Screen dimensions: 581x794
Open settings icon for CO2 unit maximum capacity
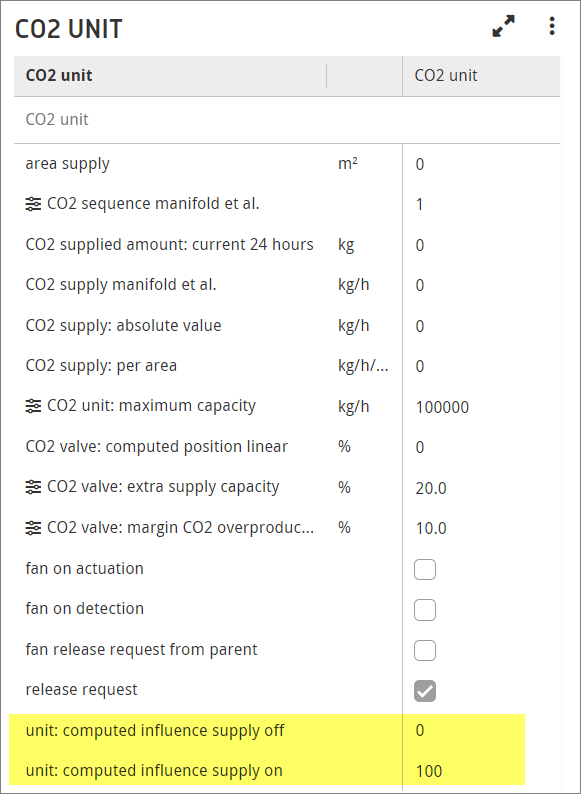33,406
